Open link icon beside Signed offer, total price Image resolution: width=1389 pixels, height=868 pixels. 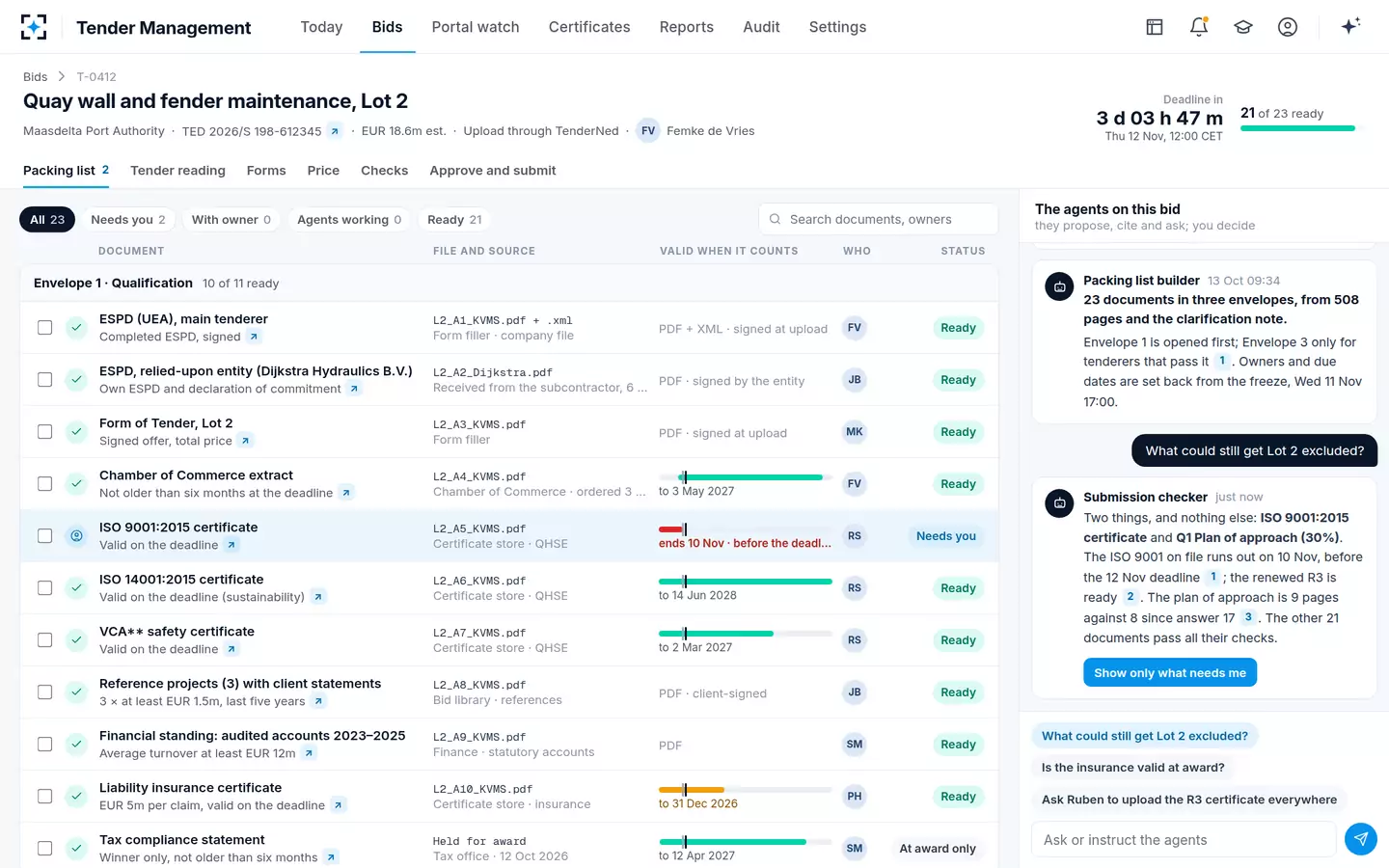[x=245, y=441]
